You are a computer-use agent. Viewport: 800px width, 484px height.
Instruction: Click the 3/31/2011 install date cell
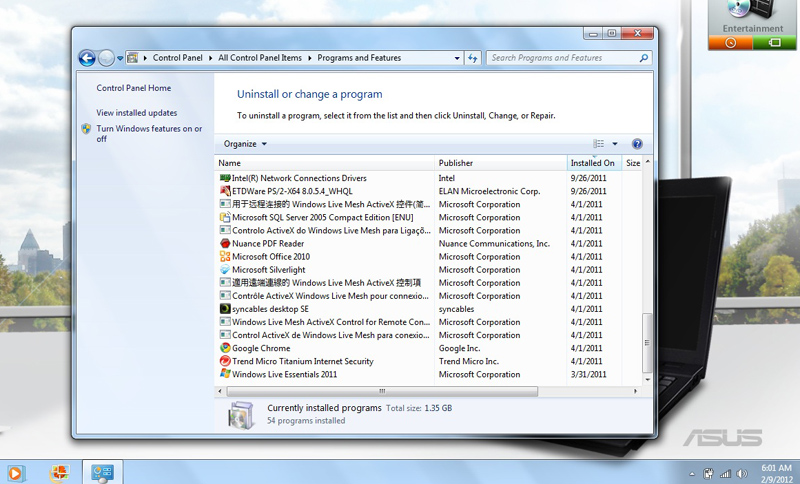pos(588,374)
